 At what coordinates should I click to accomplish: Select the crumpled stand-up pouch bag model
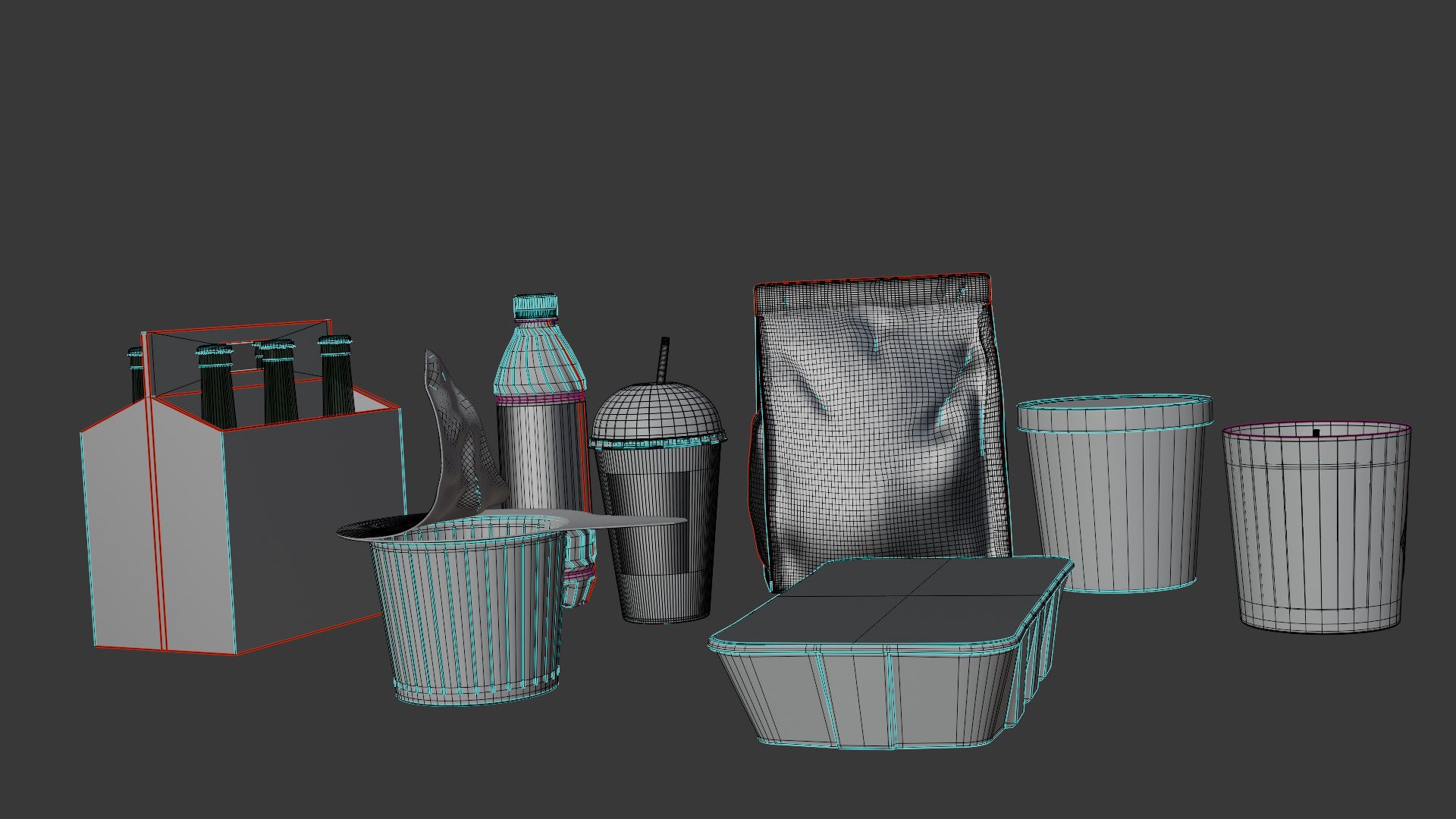click(x=880, y=432)
